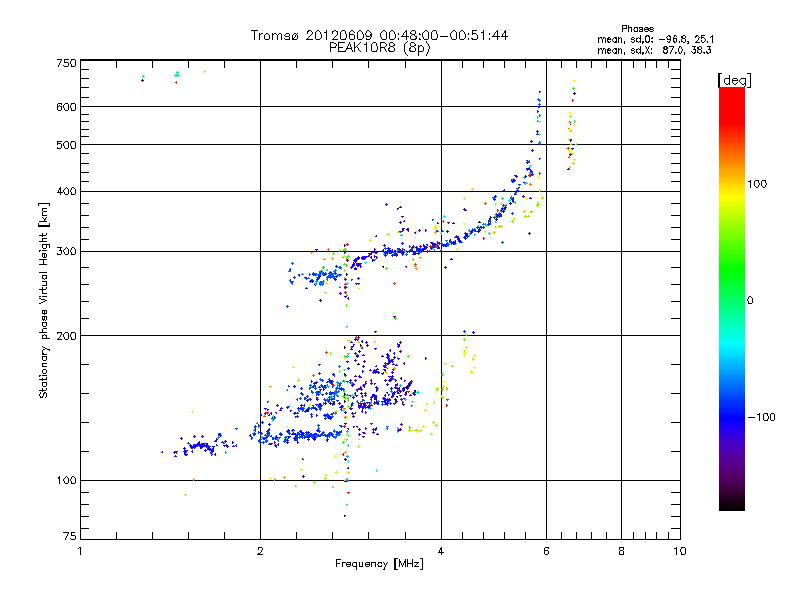The height and width of the screenshot is (600, 800).
Task: Pick the black bottom of the colorbar
Action: point(732,503)
